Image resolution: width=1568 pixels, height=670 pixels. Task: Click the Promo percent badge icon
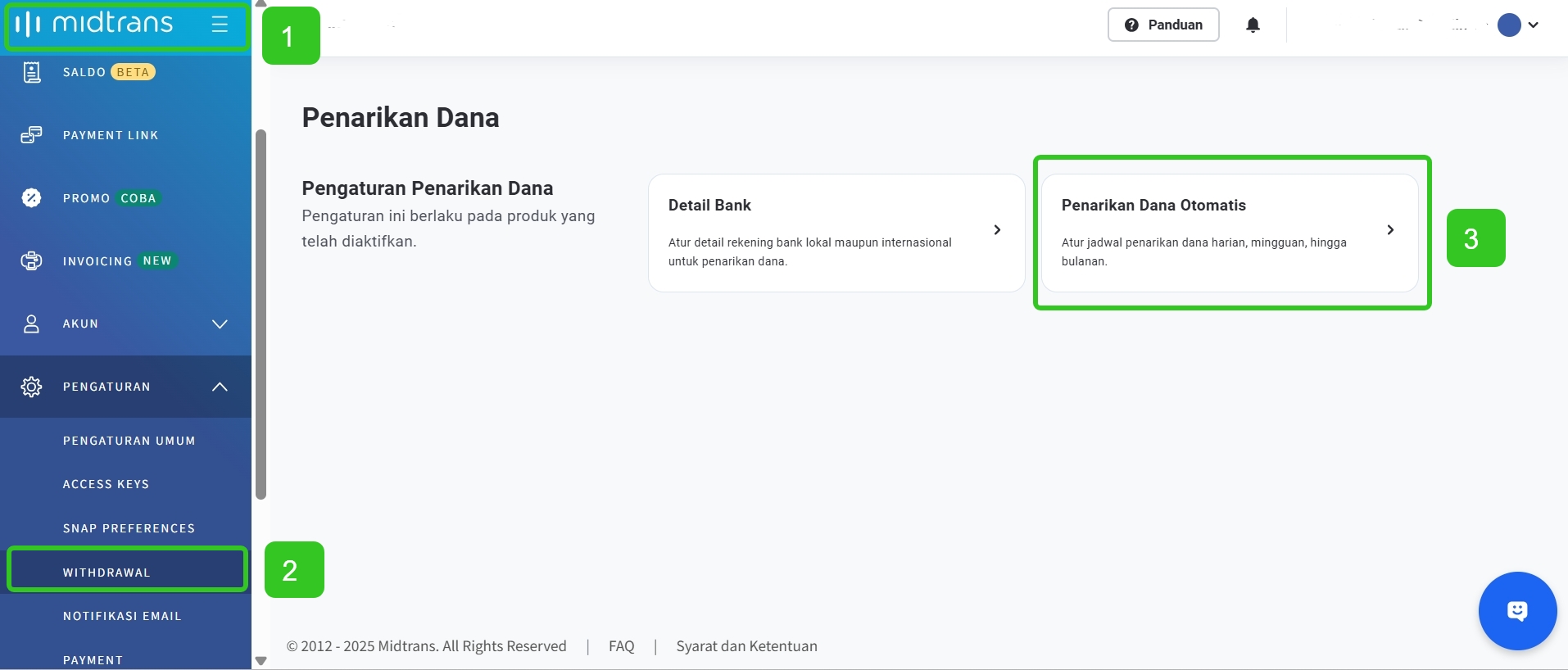point(31,198)
